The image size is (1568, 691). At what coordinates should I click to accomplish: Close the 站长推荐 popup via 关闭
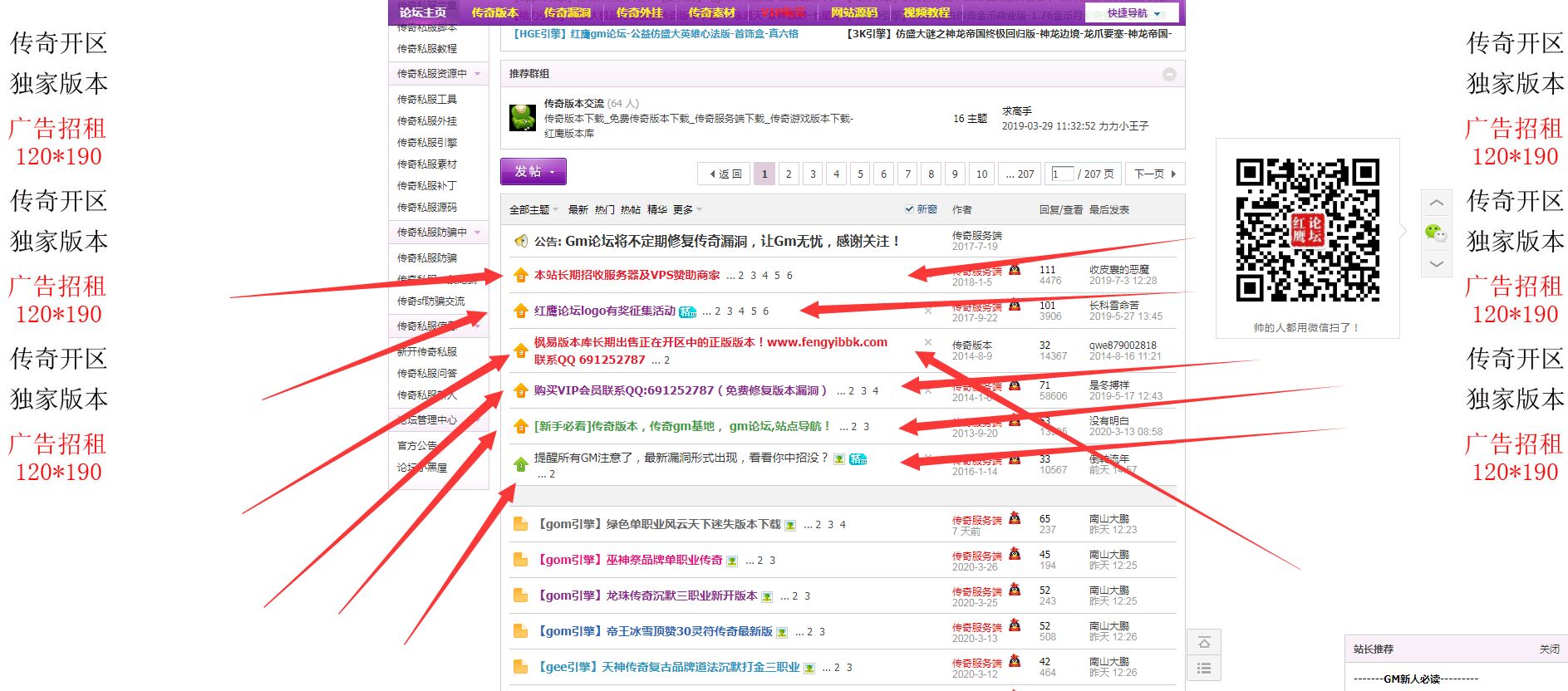pos(1549,649)
